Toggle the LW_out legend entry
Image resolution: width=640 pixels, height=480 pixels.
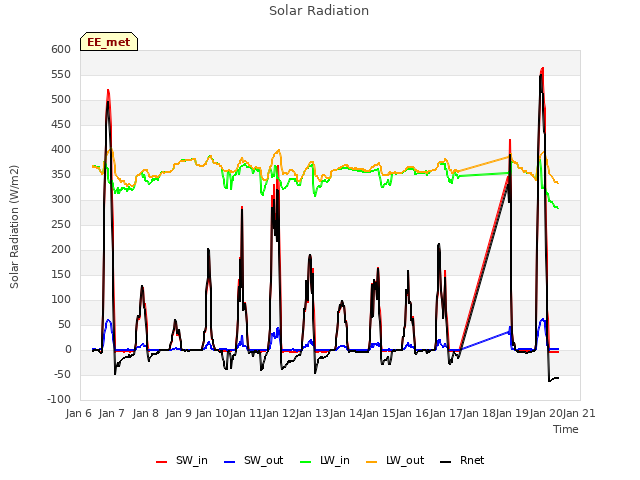pos(395,460)
